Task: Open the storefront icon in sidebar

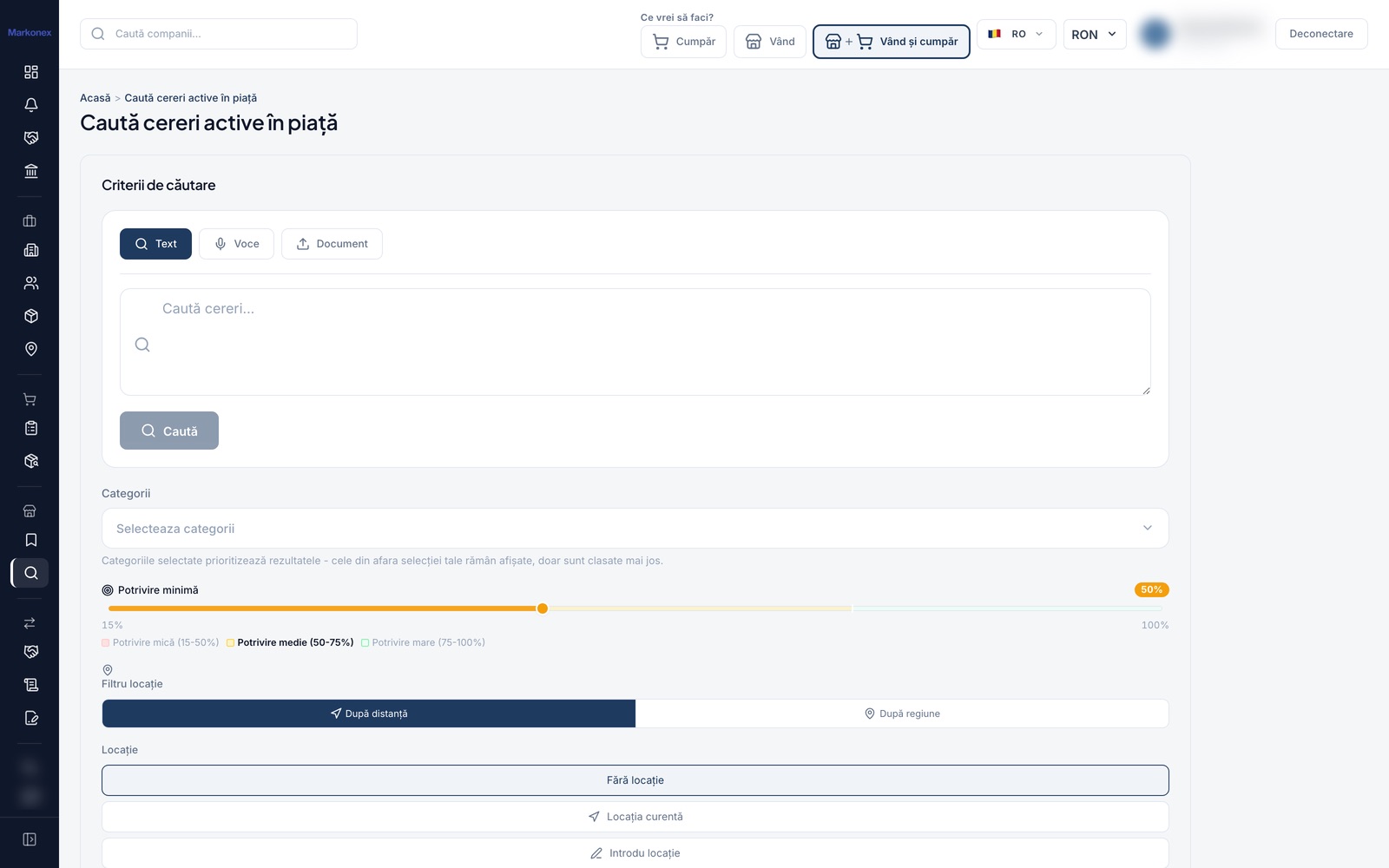Action: click(30, 511)
